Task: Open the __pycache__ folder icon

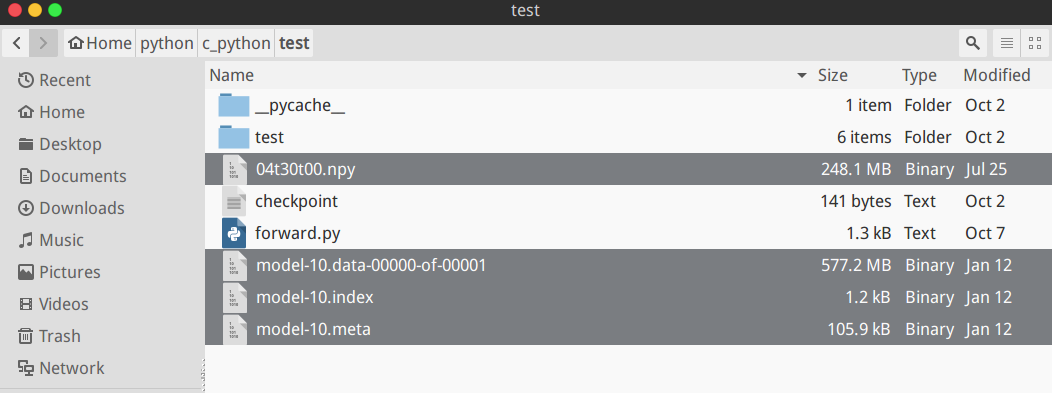Action: click(x=233, y=105)
